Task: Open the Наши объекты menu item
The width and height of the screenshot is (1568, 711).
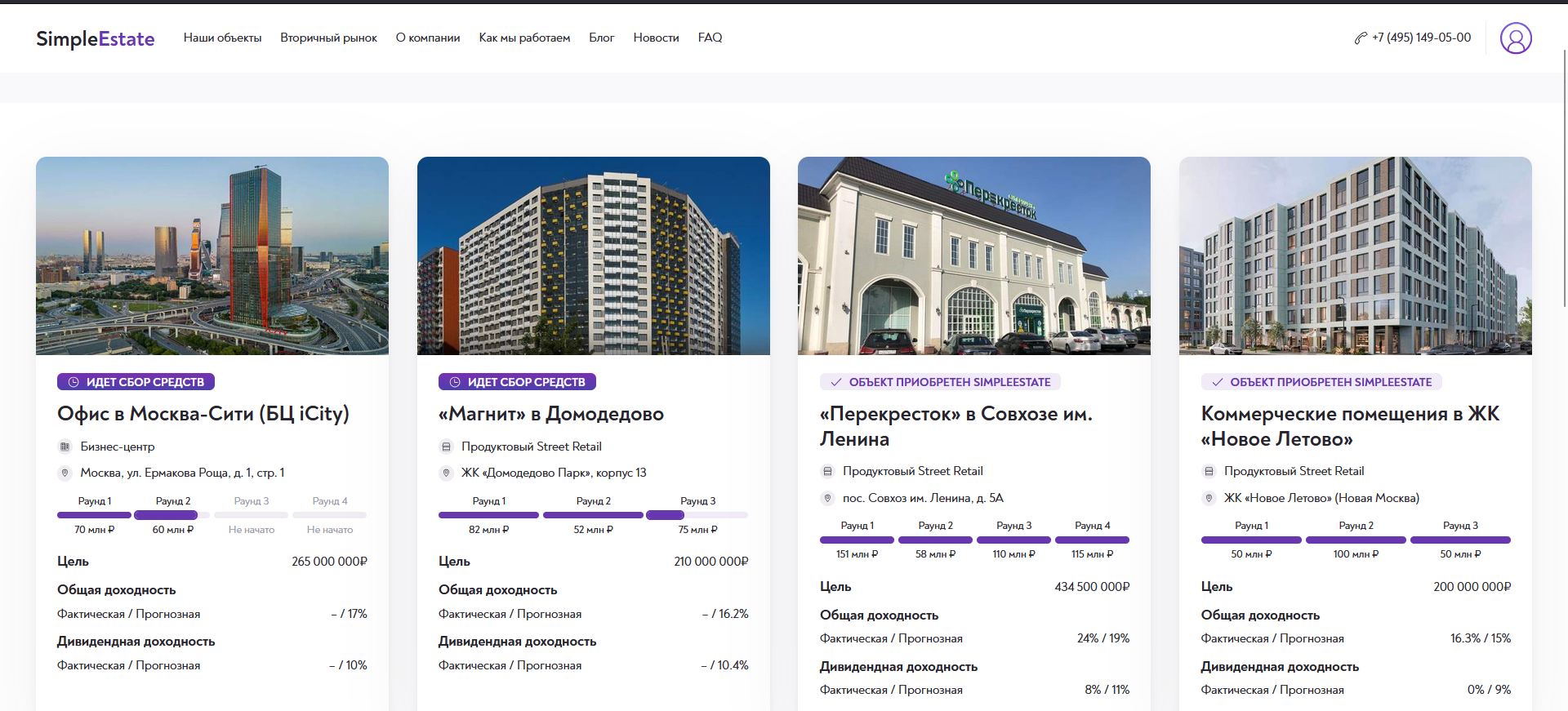Action: click(x=222, y=38)
